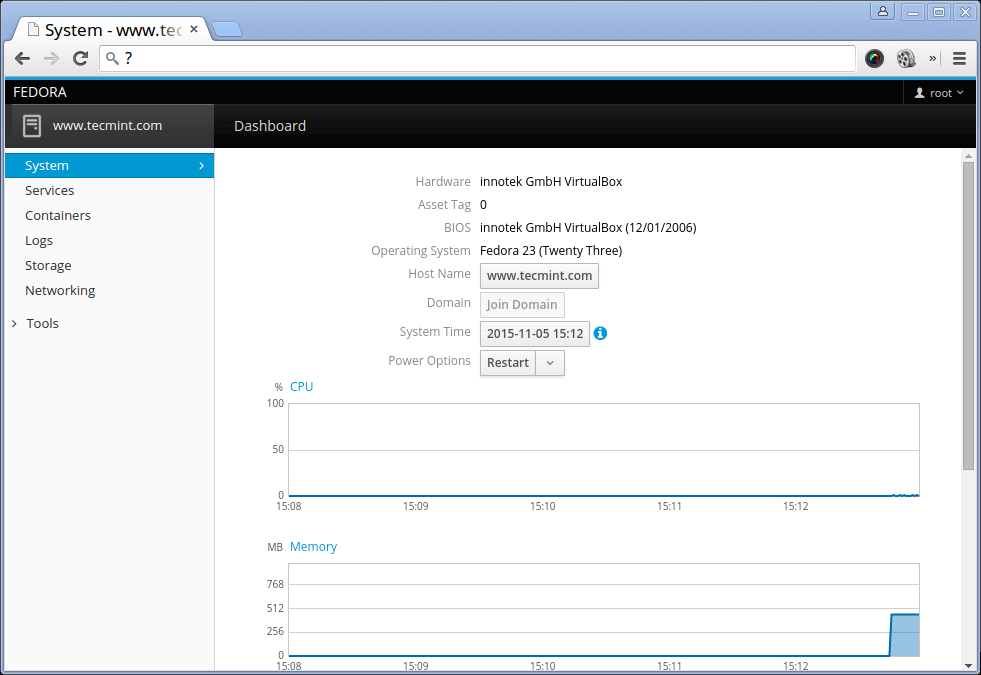Image resolution: width=981 pixels, height=675 pixels.
Task: Click the browser address bar
Action: [480, 58]
